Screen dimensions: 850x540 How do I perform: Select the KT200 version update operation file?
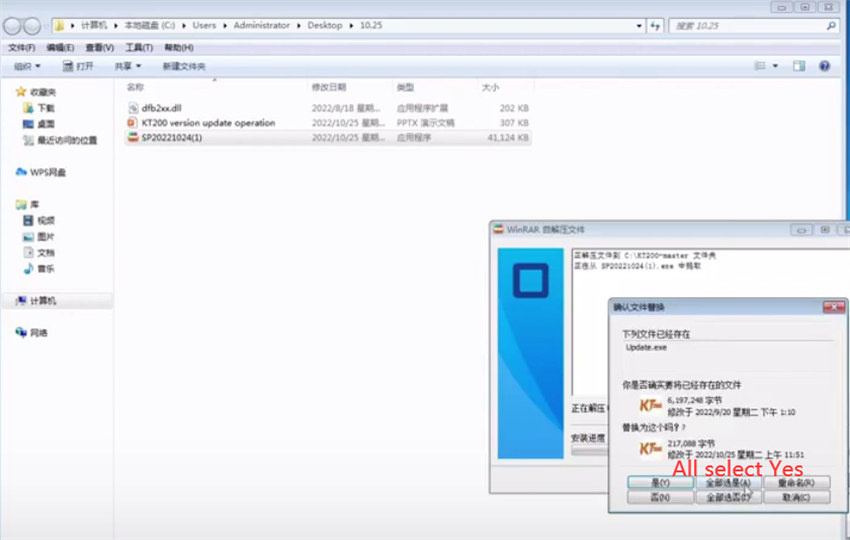click(x=208, y=122)
